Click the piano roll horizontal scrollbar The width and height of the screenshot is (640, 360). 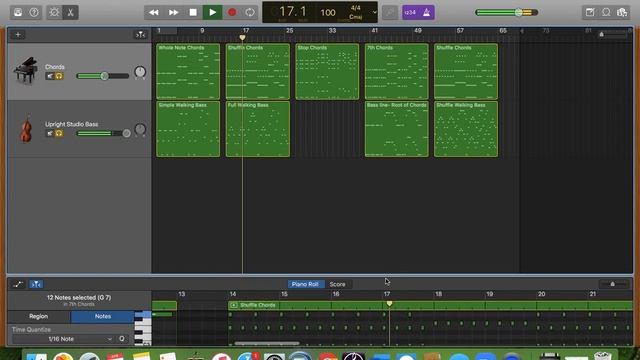[x=267, y=344]
